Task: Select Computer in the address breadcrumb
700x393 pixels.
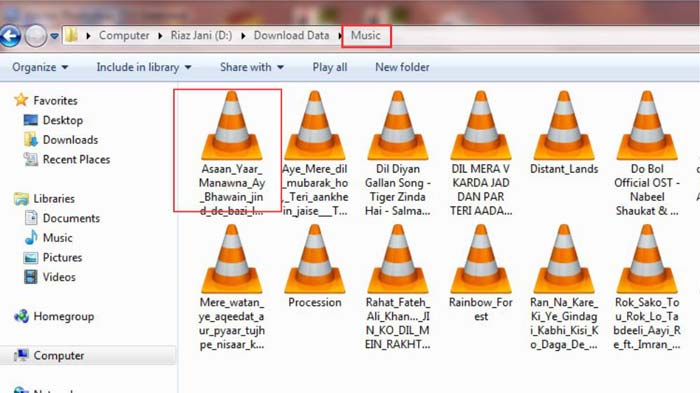Action: (x=124, y=35)
